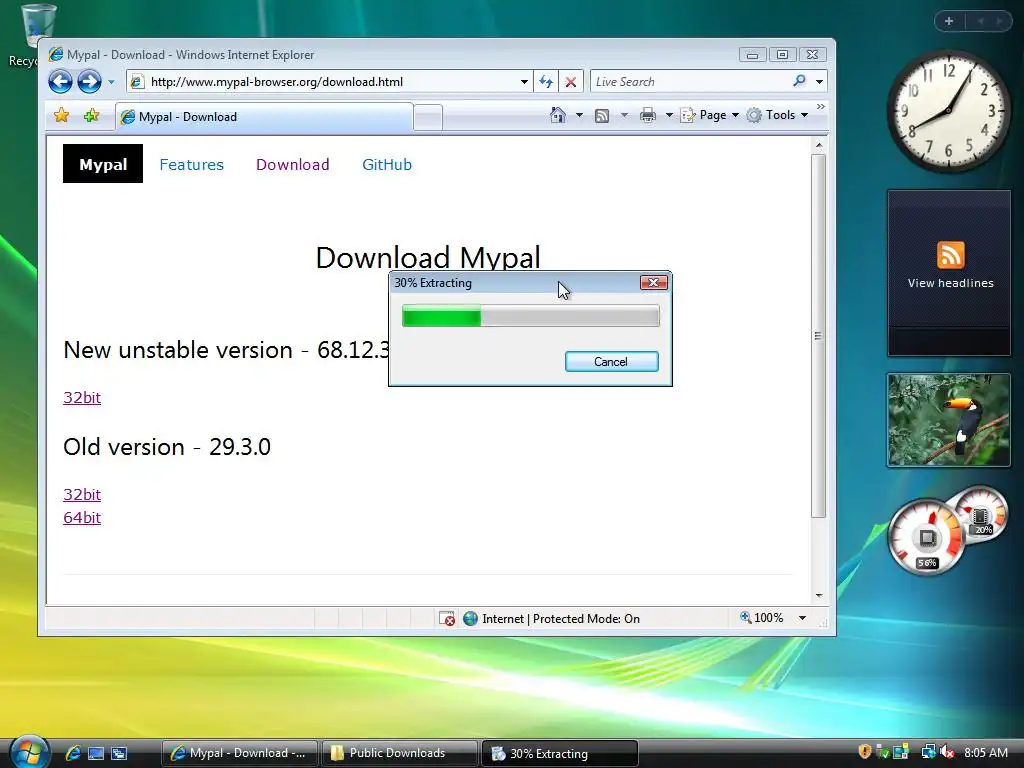Click Switch between windows Quick Launch icon

click(x=119, y=754)
